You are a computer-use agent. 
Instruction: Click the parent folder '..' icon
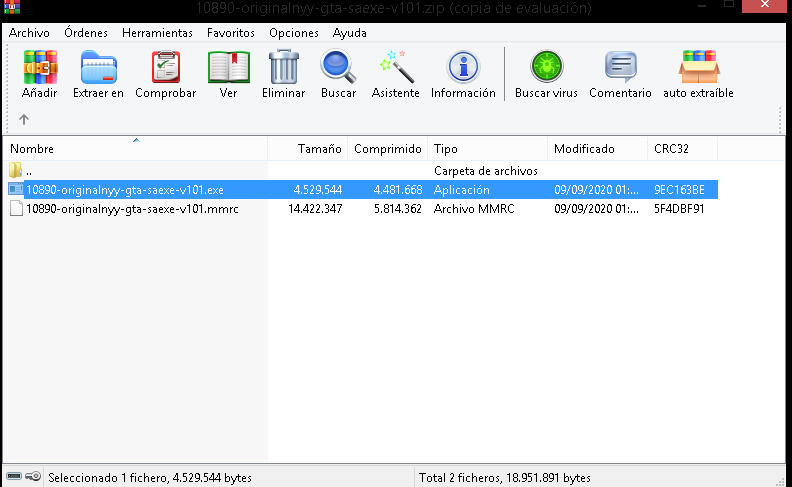point(16,170)
